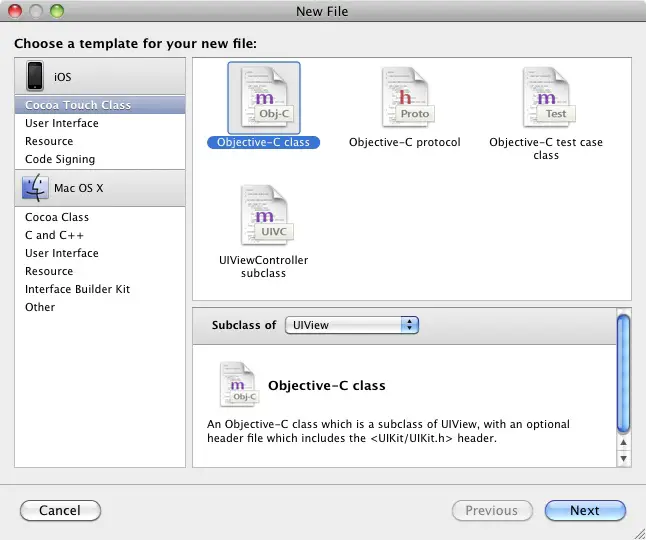Click the Obj-C icon in description pane
This screenshot has width=646, height=540.
(239, 385)
